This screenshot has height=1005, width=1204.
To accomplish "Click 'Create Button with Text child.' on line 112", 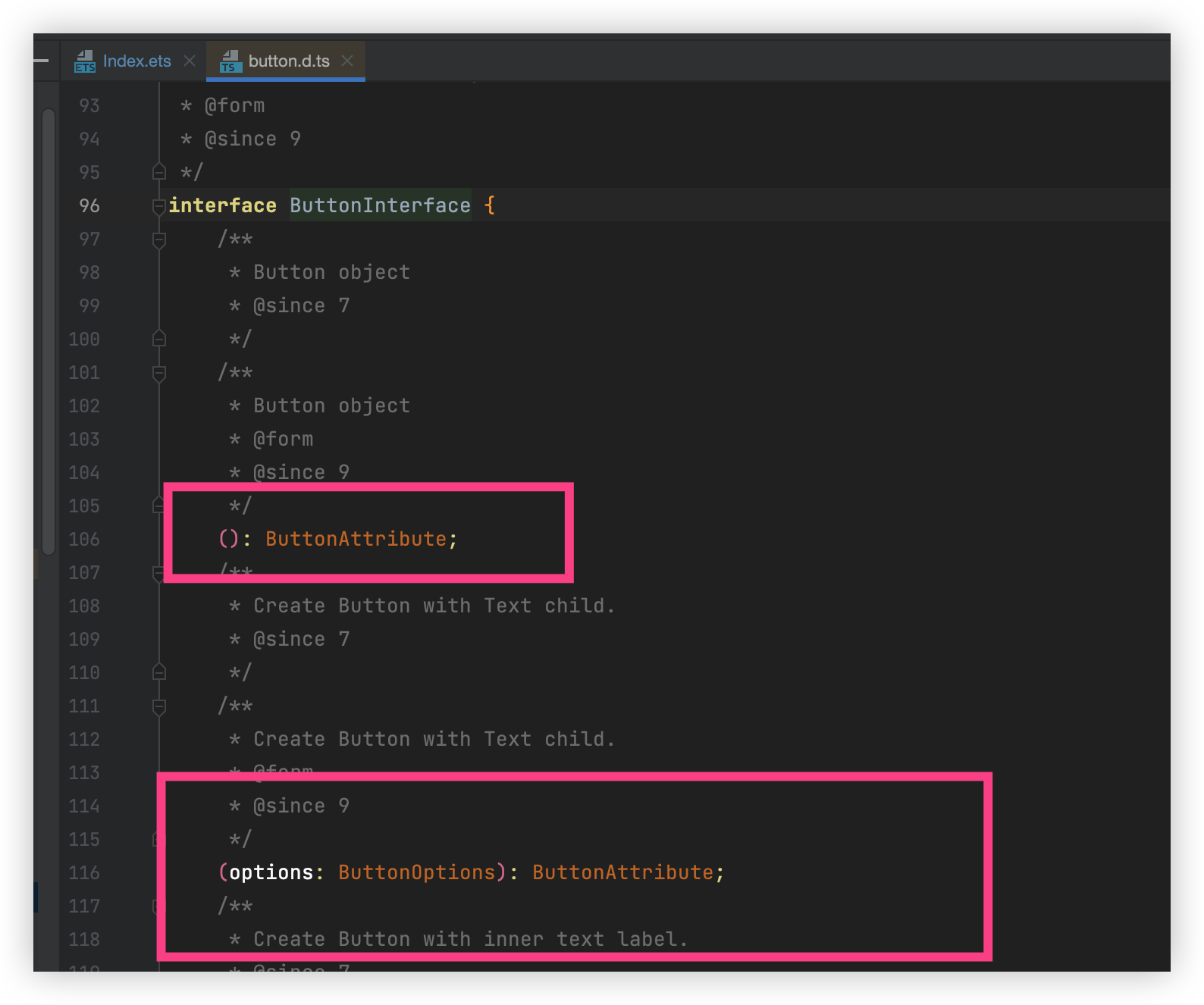I will pyautogui.click(x=434, y=739).
